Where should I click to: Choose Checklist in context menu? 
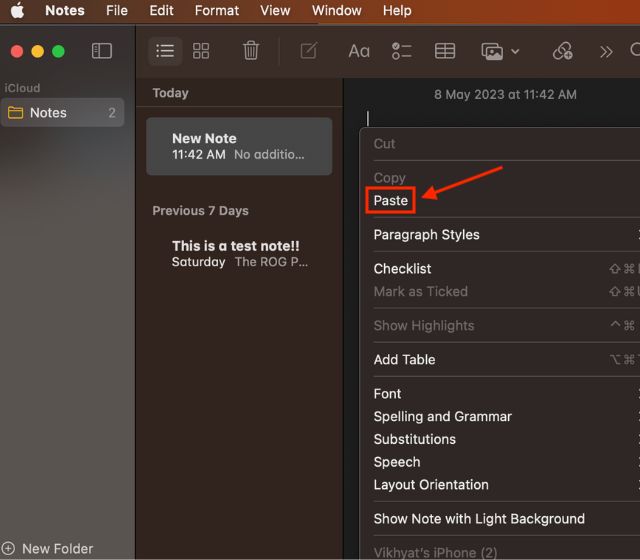[403, 269]
